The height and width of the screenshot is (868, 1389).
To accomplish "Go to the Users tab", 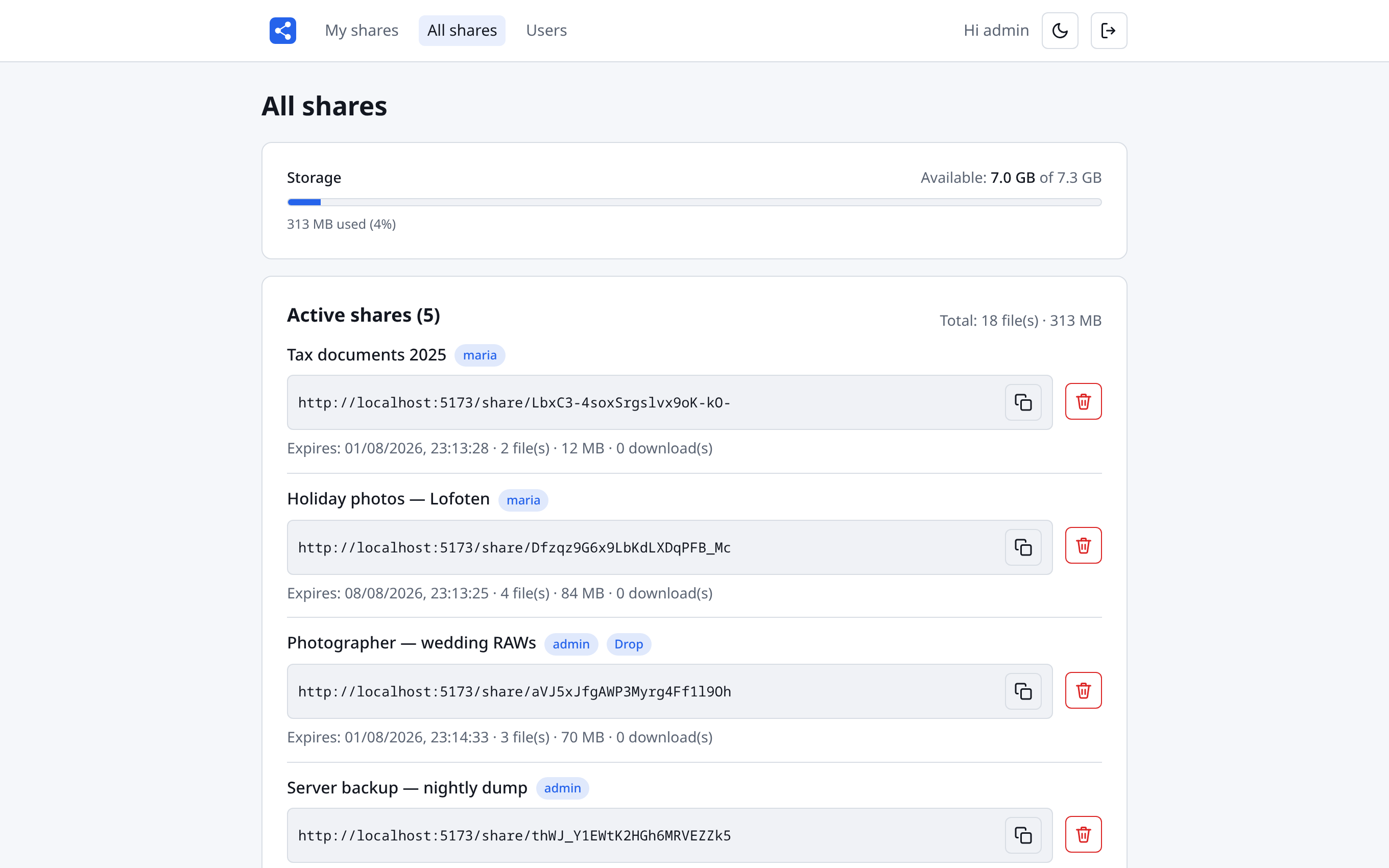I will point(546,31).
